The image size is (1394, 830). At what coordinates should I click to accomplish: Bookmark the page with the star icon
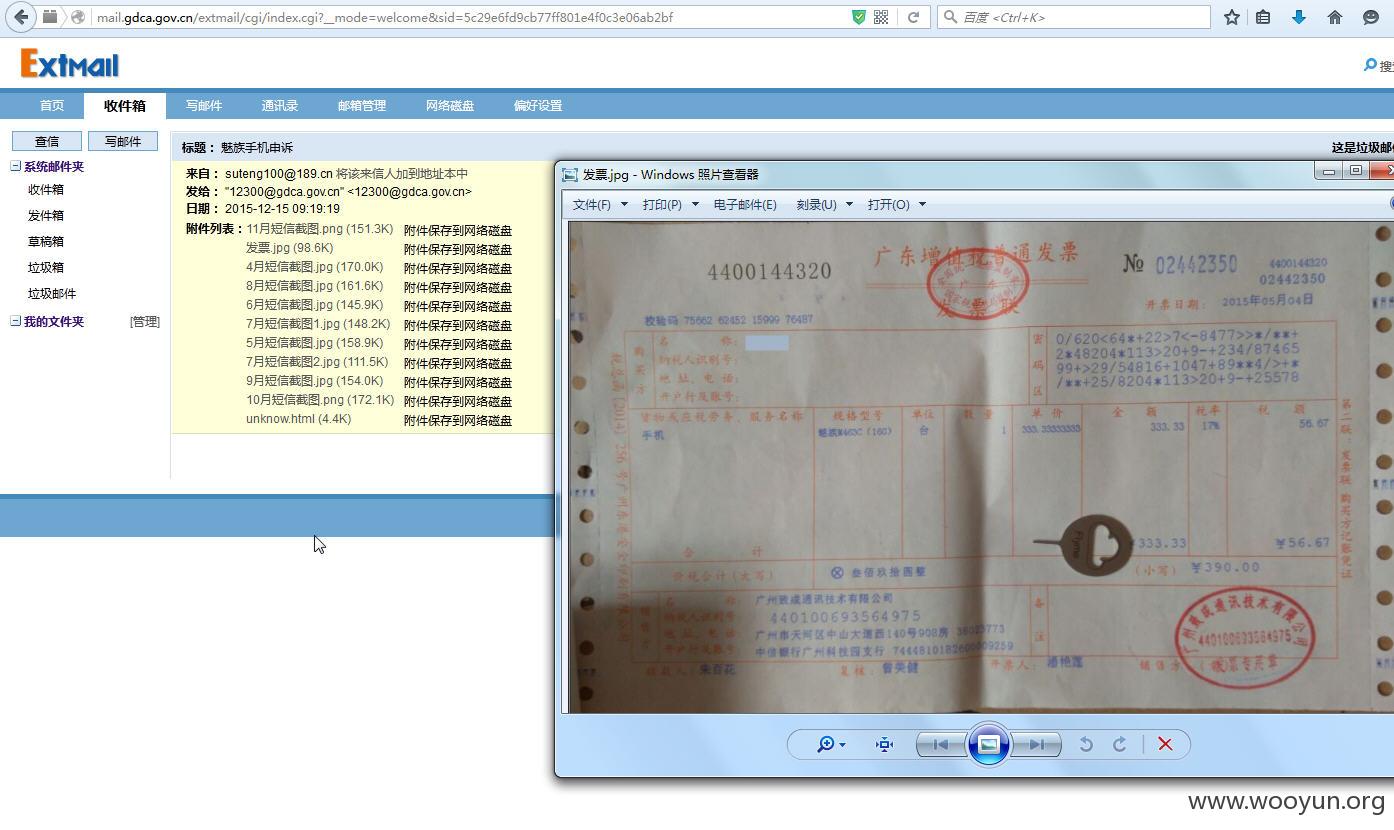(x=1232, y=17)
